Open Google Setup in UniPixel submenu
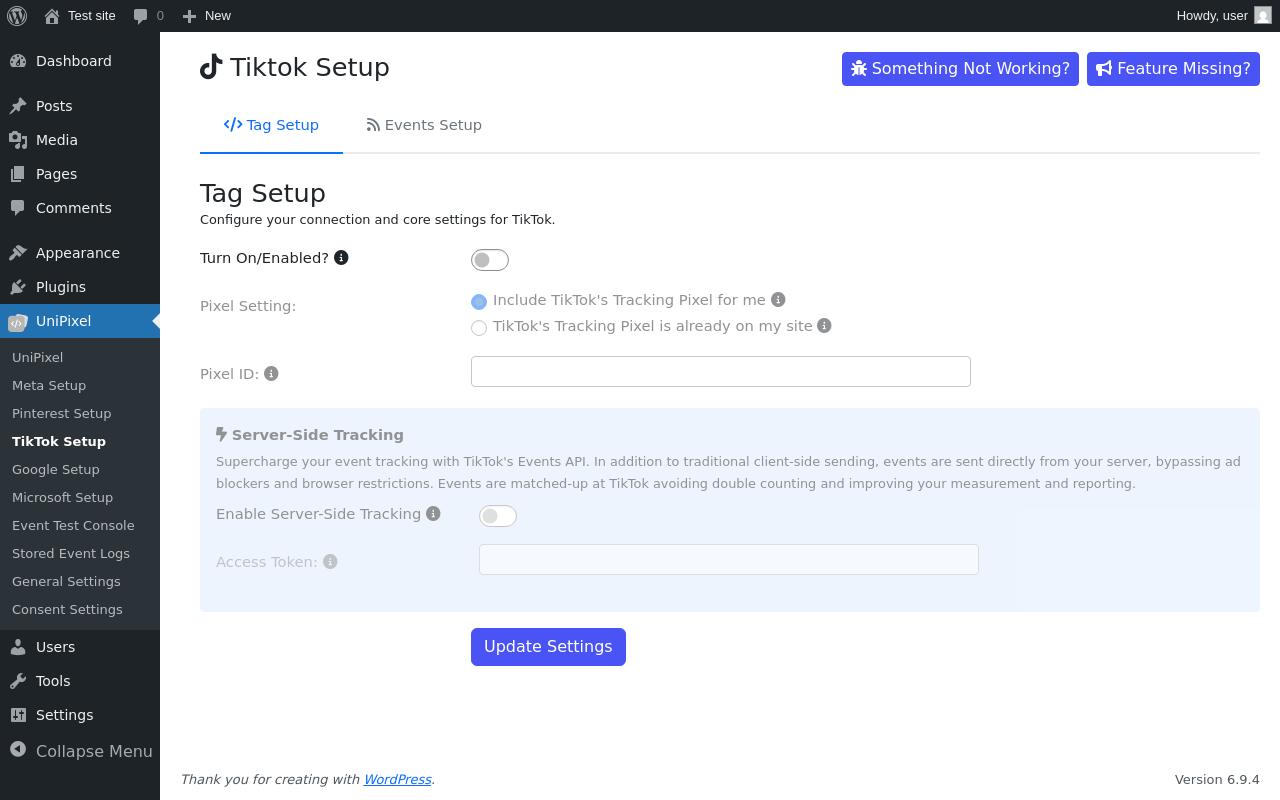1280x800 pixels. click(56, 469)
